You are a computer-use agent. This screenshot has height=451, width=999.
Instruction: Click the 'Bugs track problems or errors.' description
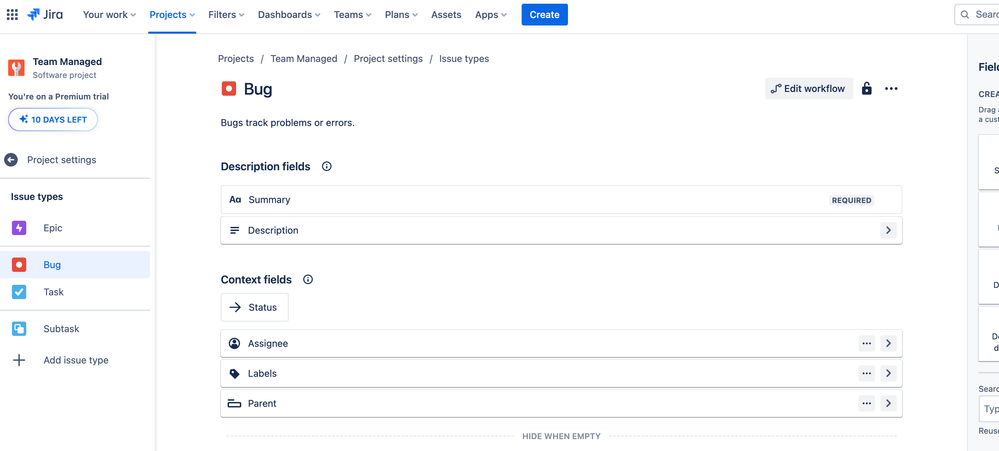[x=288, y=123]
